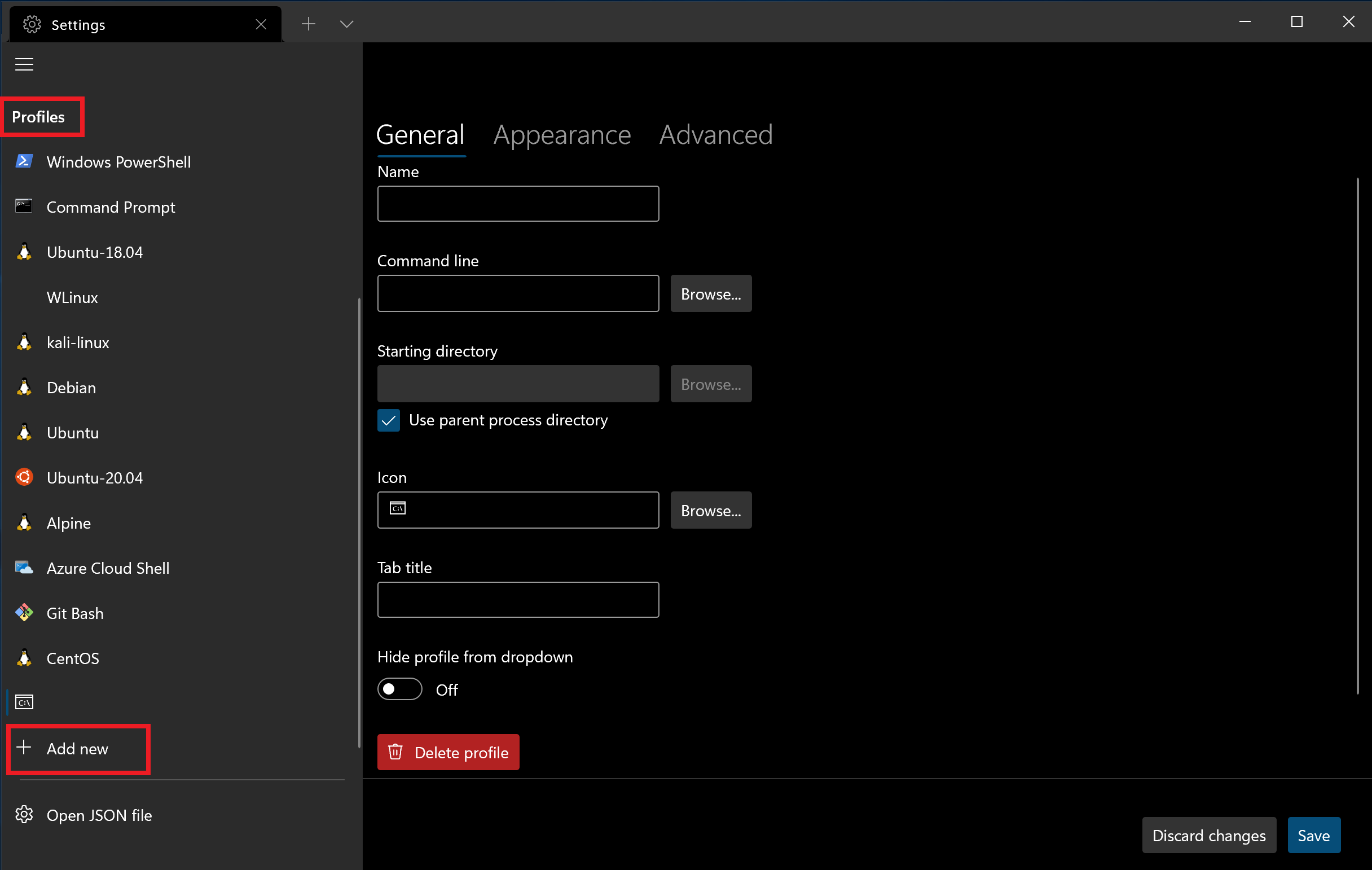The image size is (1372, 870).
Task: Browse for Command line executable
Action: point(710,293)
